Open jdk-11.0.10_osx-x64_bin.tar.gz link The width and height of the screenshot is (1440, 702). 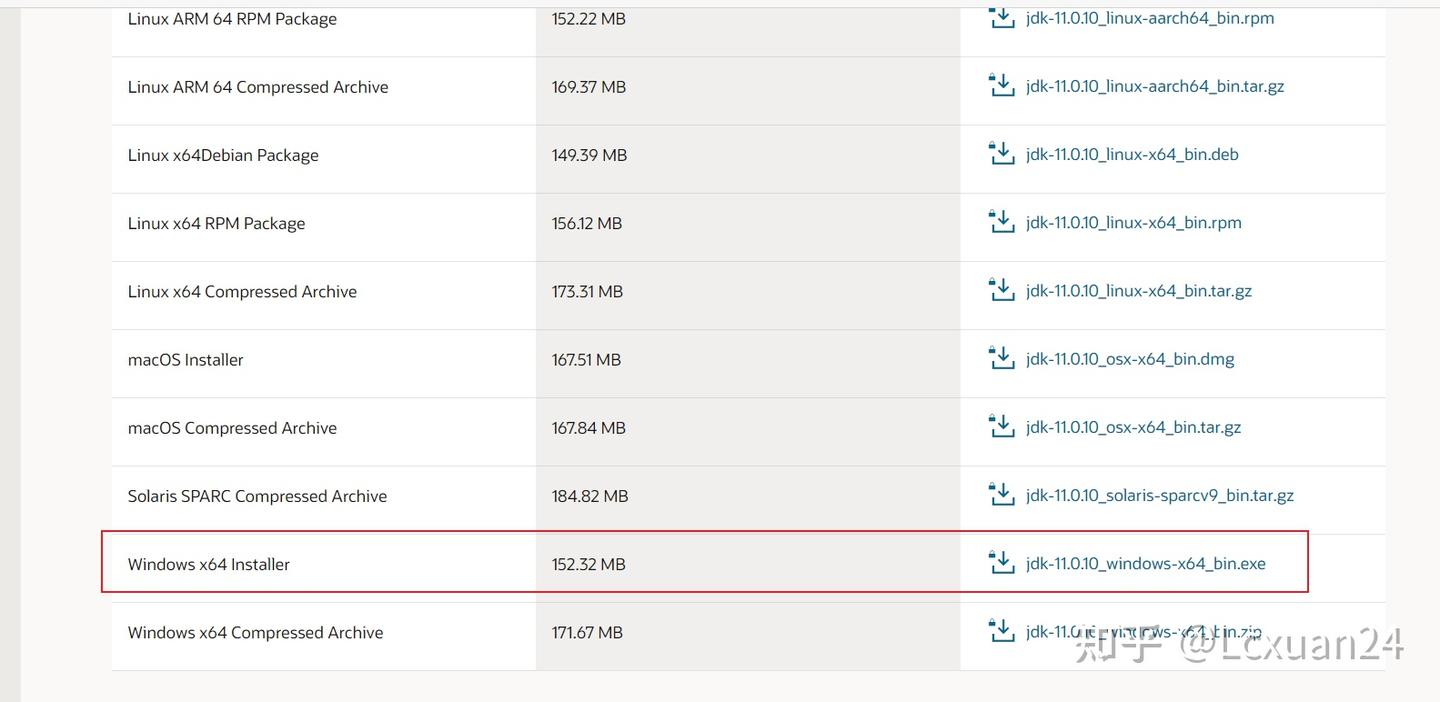[x=1133, y=428]
